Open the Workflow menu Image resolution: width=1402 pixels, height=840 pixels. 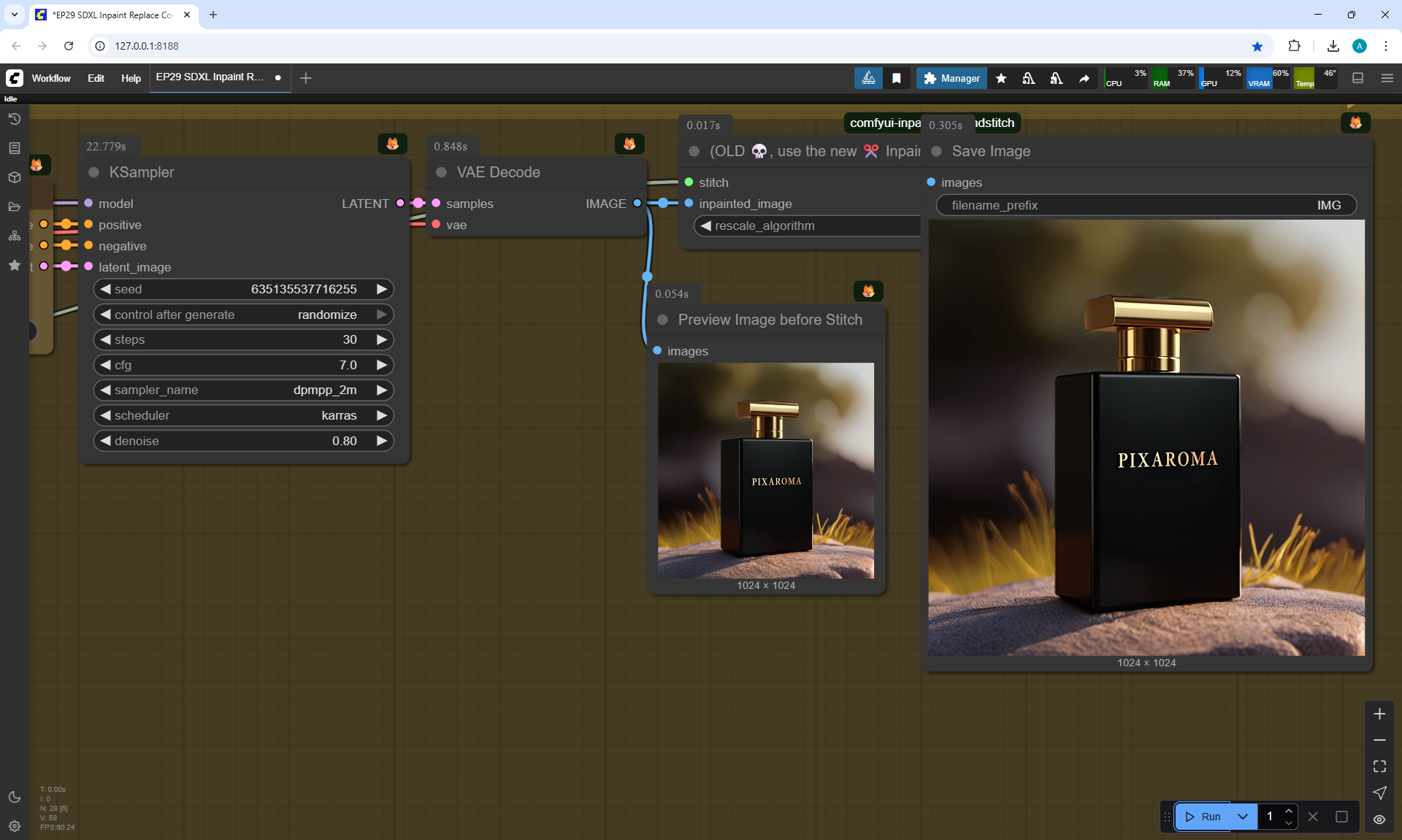[51, 78]
